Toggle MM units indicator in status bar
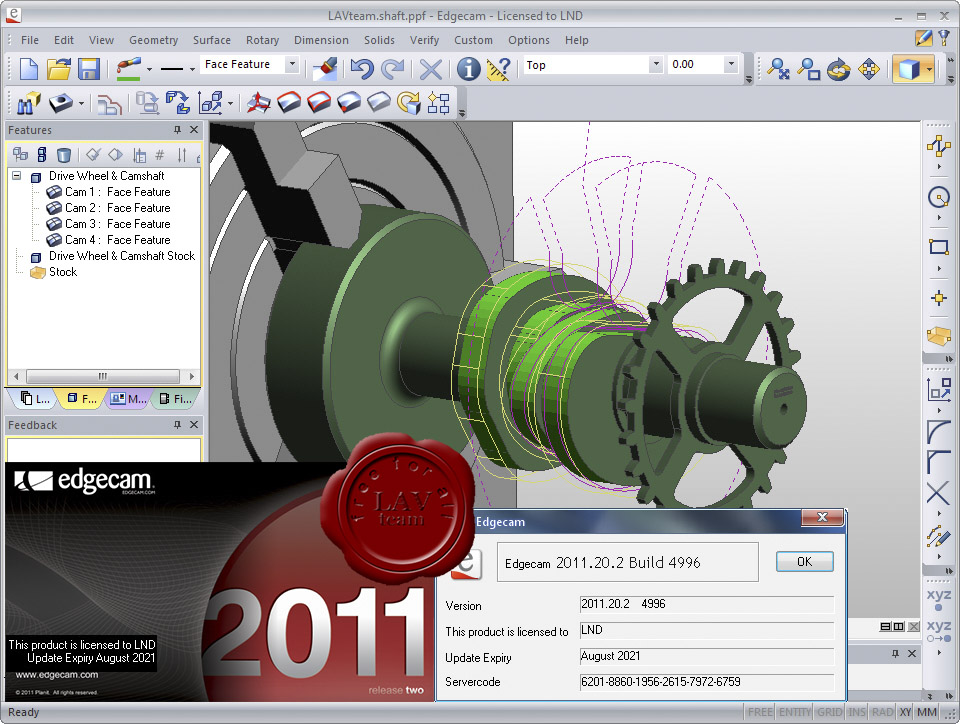 click(927, 712)
